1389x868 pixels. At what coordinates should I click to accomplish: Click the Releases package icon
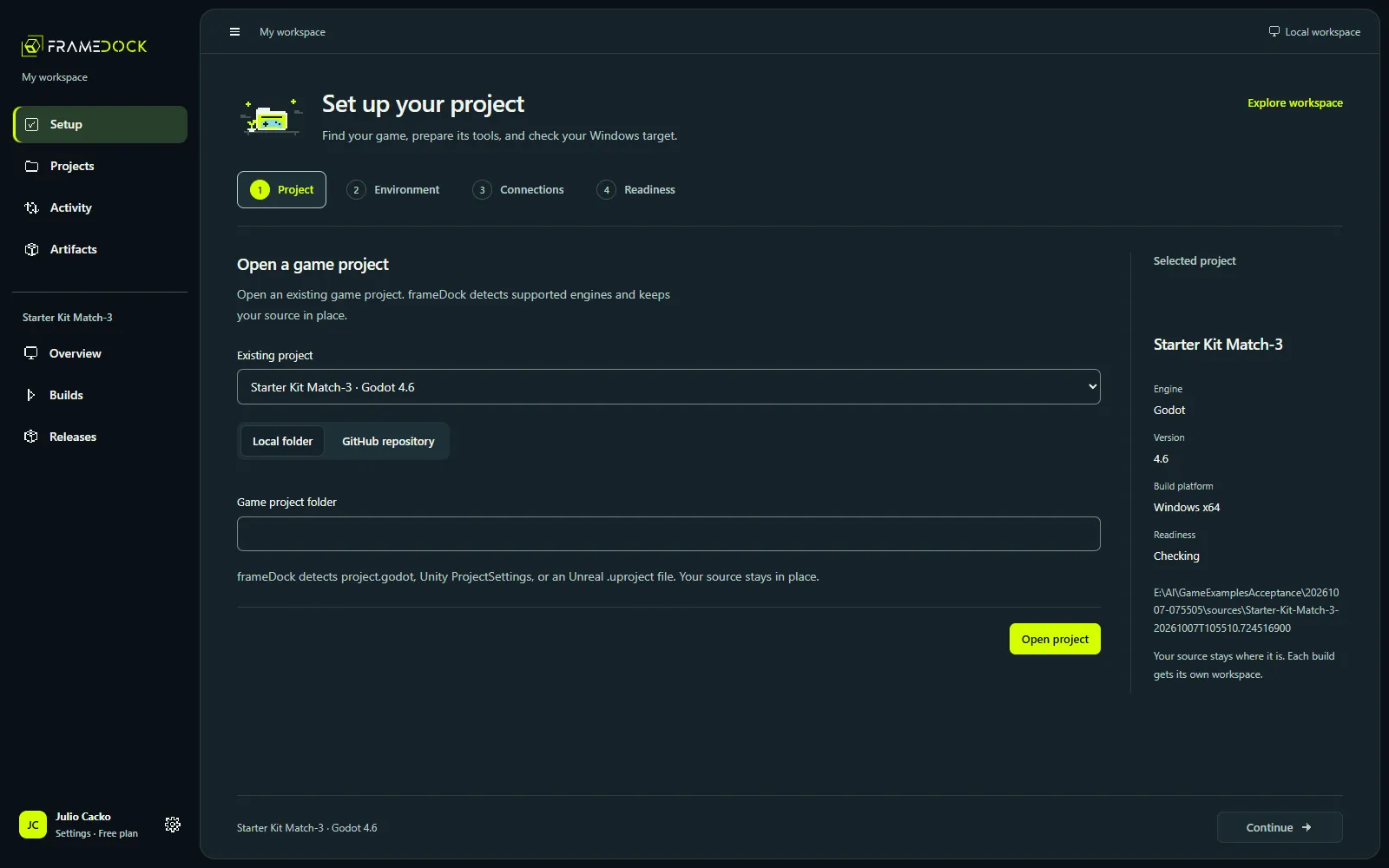point(31,437)
